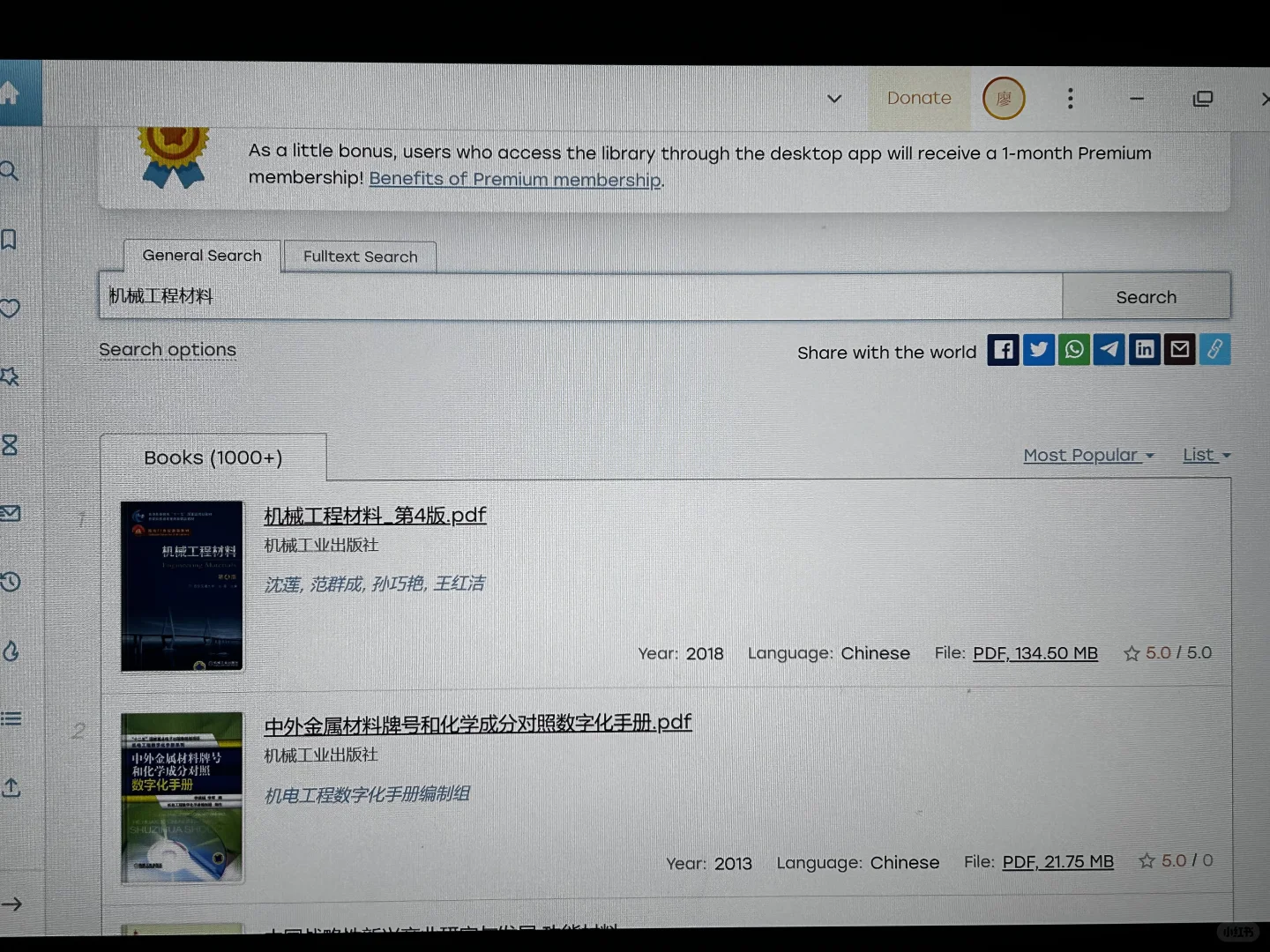Click authors 沈莲, 范群成, 孙巧艳, 王红洁
This screenshot has width=1270, height=952.
[x=375, y=584]
